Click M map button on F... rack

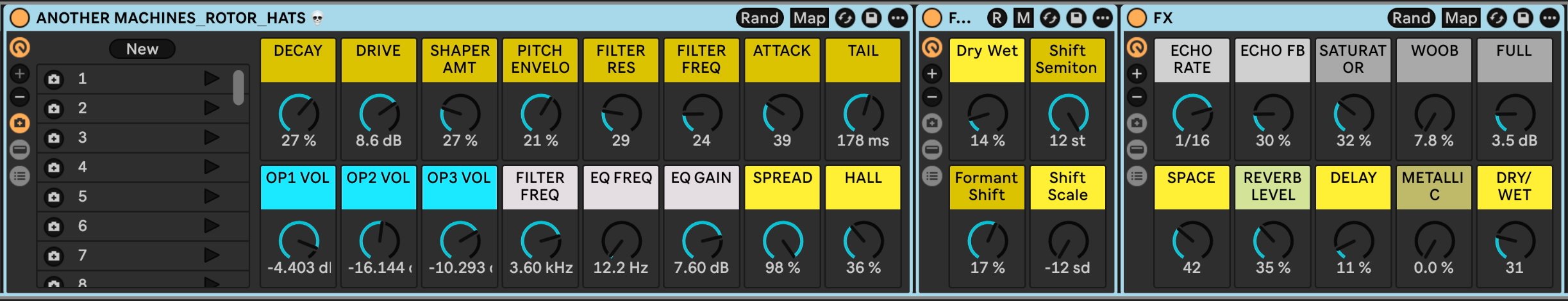click(x=1024, y=18)
